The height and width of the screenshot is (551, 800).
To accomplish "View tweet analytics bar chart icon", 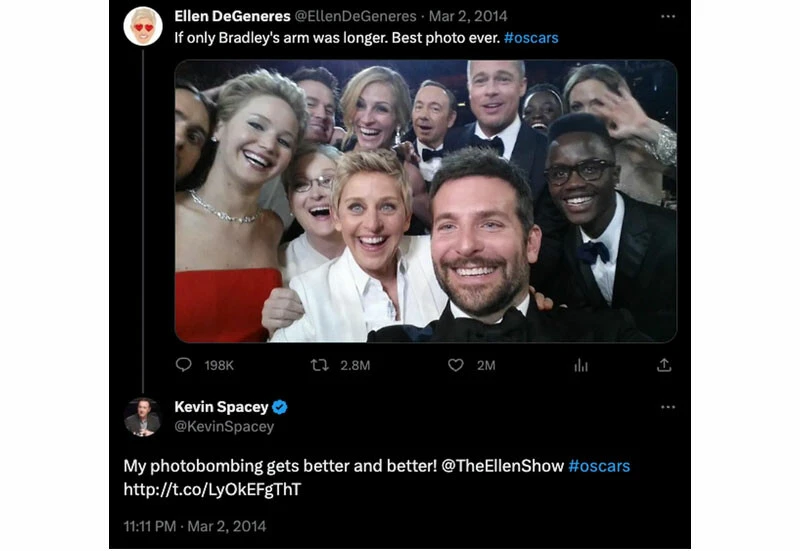I will tap(581, 365).
